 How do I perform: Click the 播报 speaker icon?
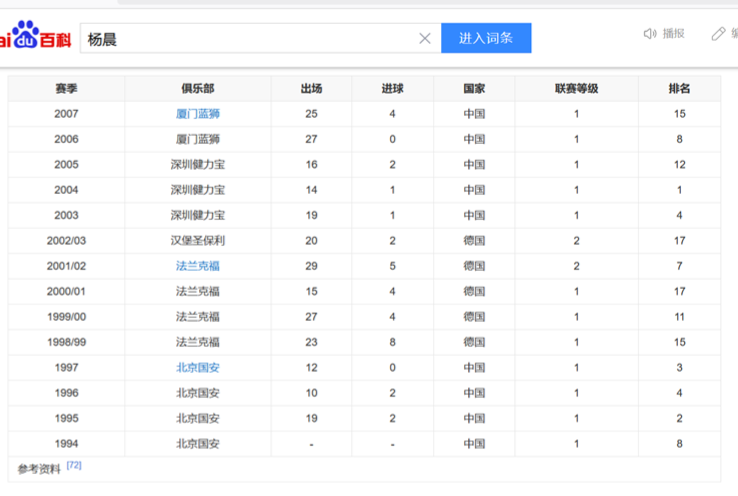[650, 33]
